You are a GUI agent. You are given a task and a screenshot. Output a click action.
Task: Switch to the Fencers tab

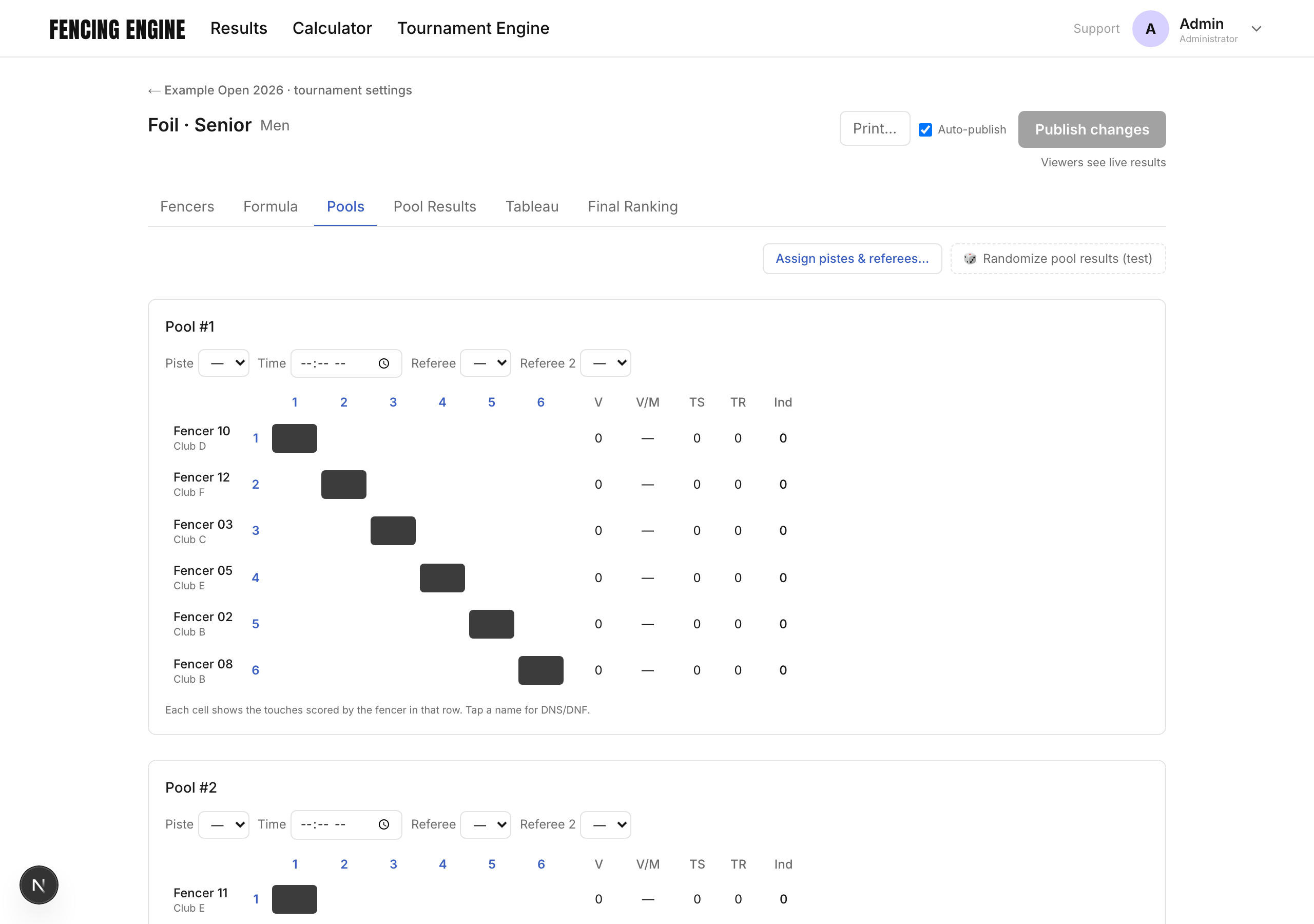tap(187, 207)
